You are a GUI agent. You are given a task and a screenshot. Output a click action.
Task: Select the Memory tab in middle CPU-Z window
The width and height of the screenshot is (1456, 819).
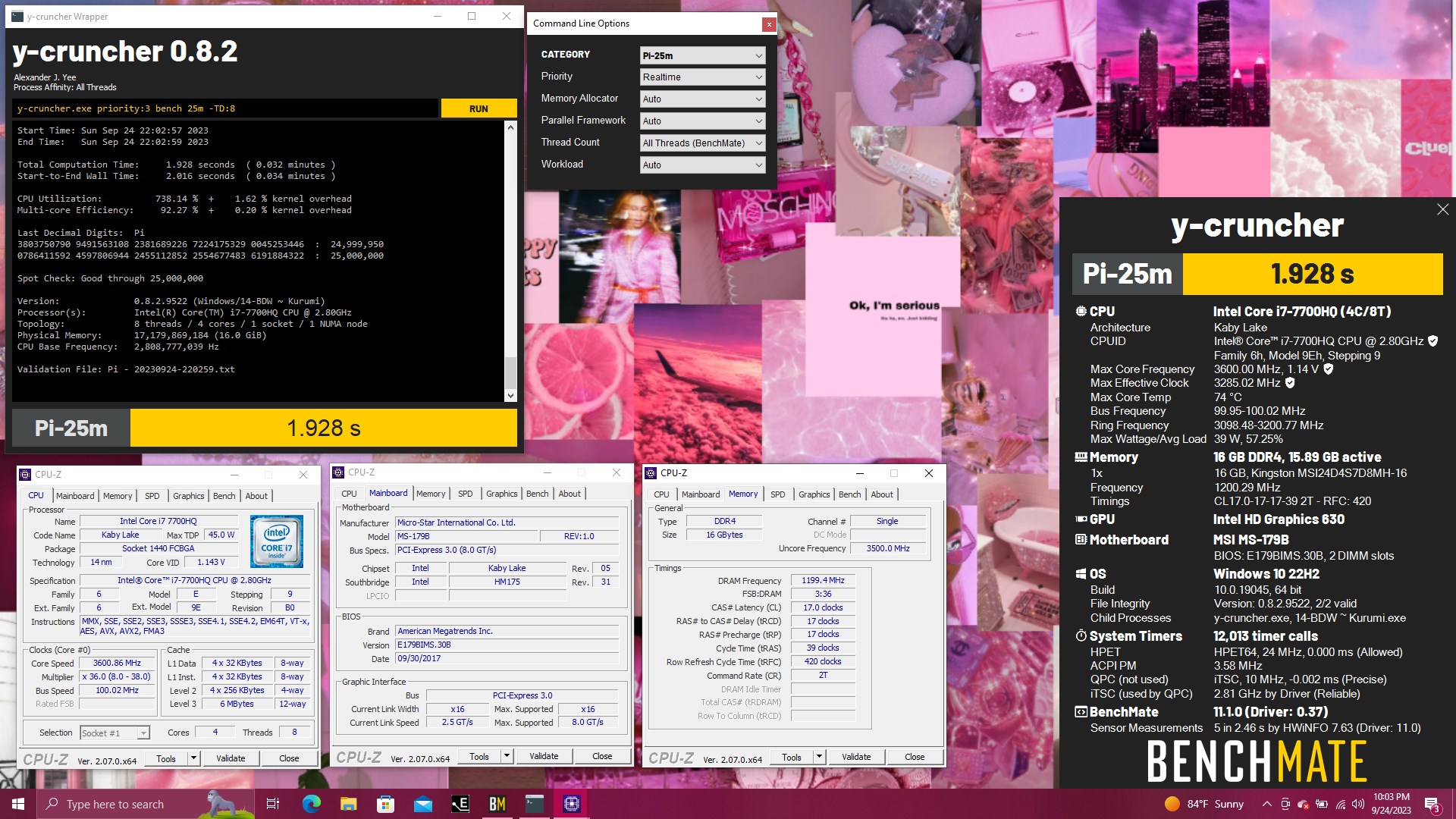(x=431, y=494)
